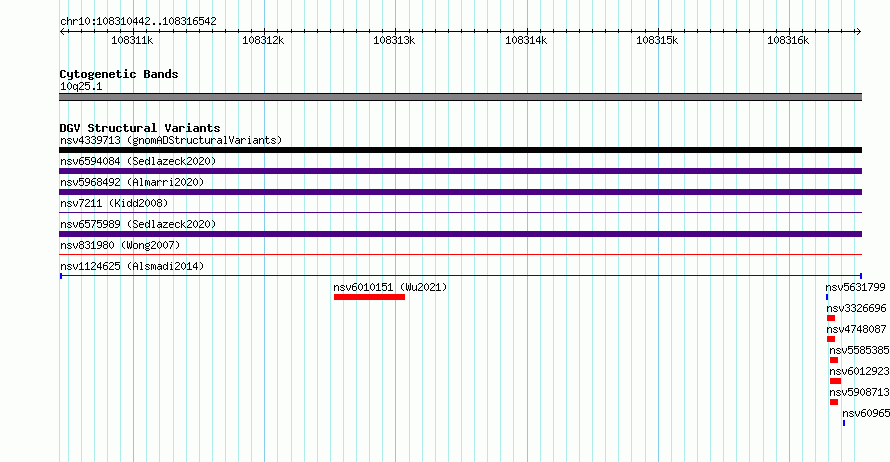Click the gray 10q25.1 cytogenetic band bar

[460, 97]
